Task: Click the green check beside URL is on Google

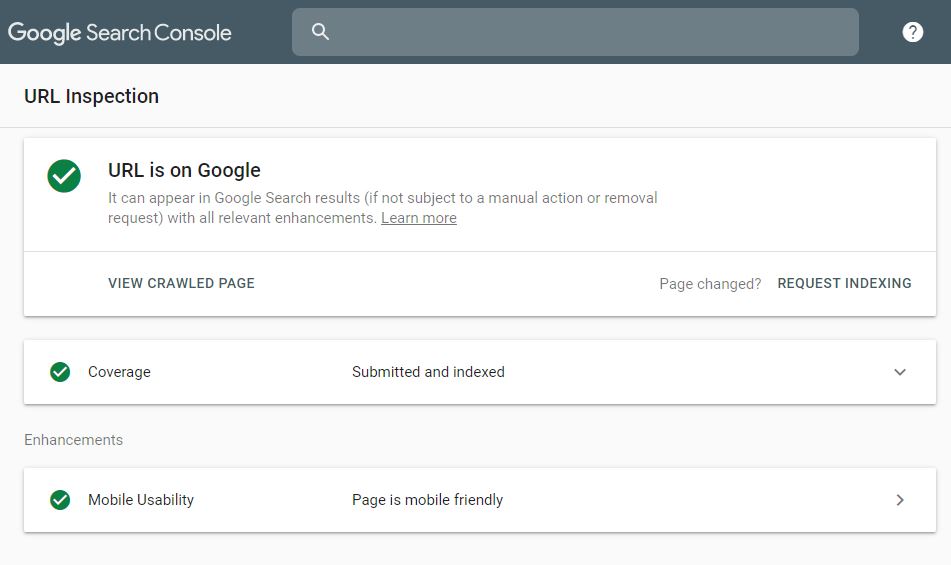Action: (64, 176)
